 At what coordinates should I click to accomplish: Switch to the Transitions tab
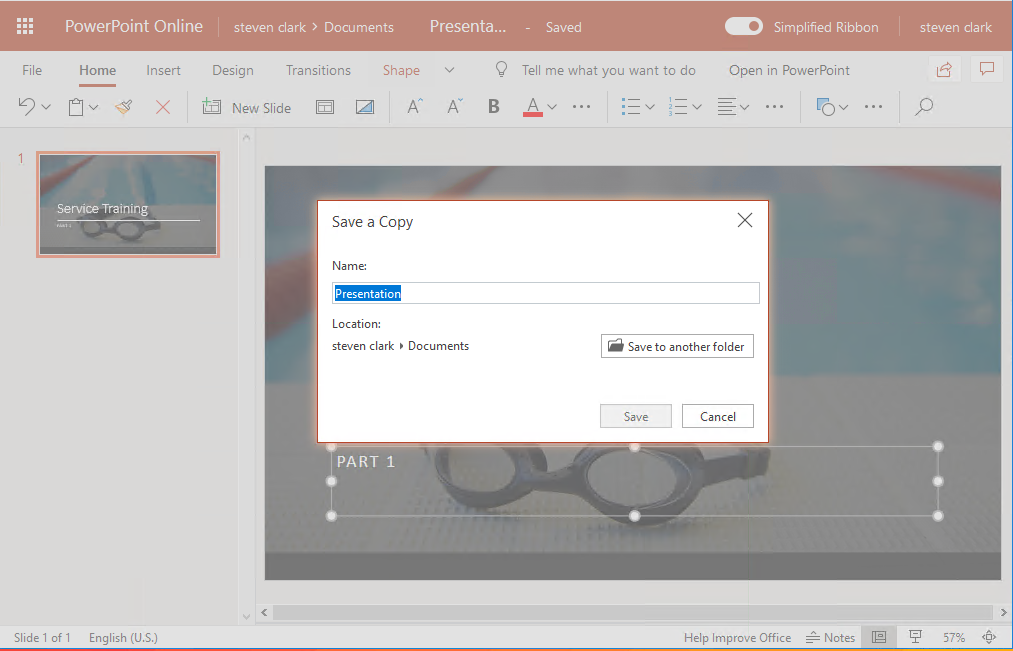pyautogui.click(x=318, y=70)
